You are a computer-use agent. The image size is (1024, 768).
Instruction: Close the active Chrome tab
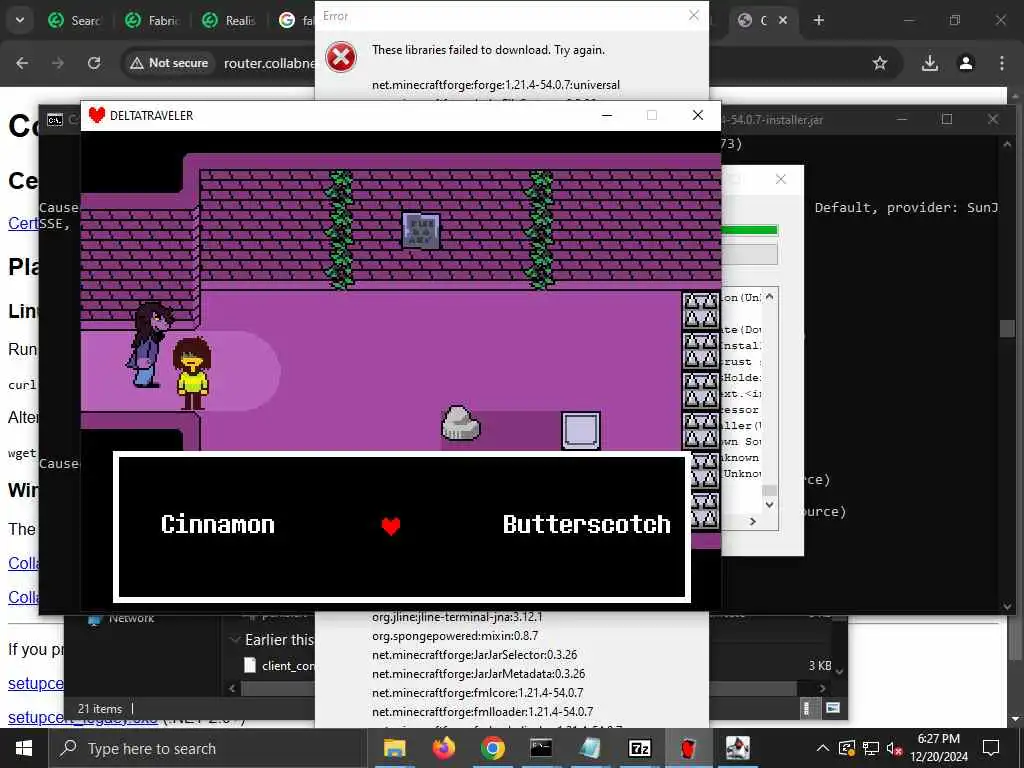click(x=783, y=20)
